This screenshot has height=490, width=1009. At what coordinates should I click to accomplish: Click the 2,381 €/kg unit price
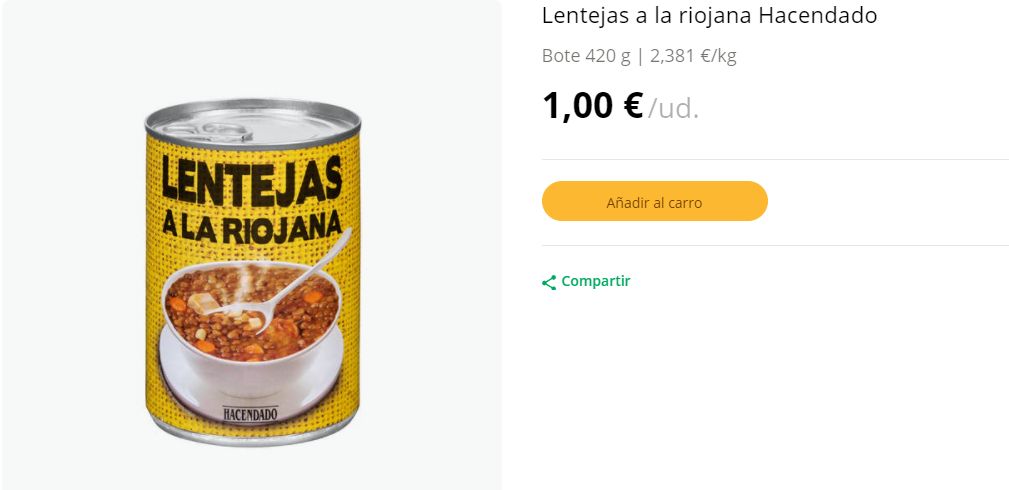pyautogui.click(x=693, y=56)
